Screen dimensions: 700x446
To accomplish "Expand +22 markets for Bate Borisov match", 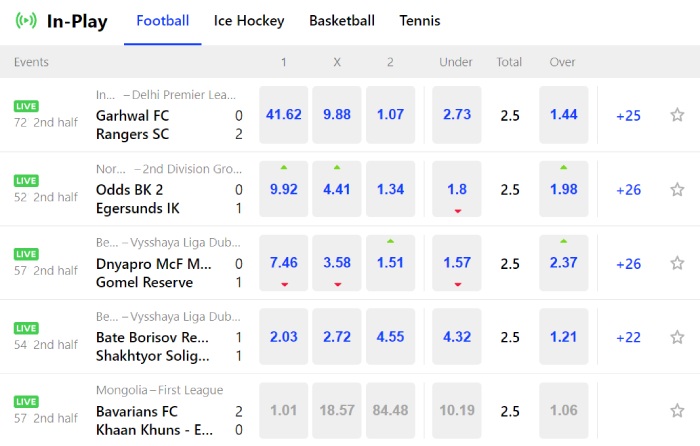I will point(628,337).
